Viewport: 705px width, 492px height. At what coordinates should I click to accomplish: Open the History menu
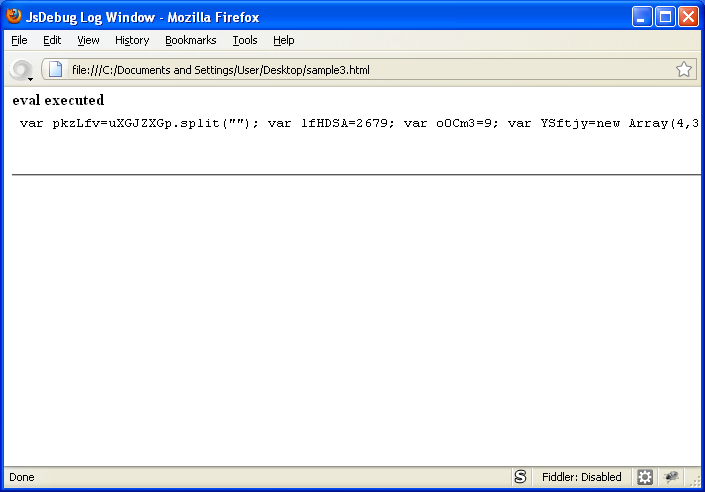click(132, 40)
